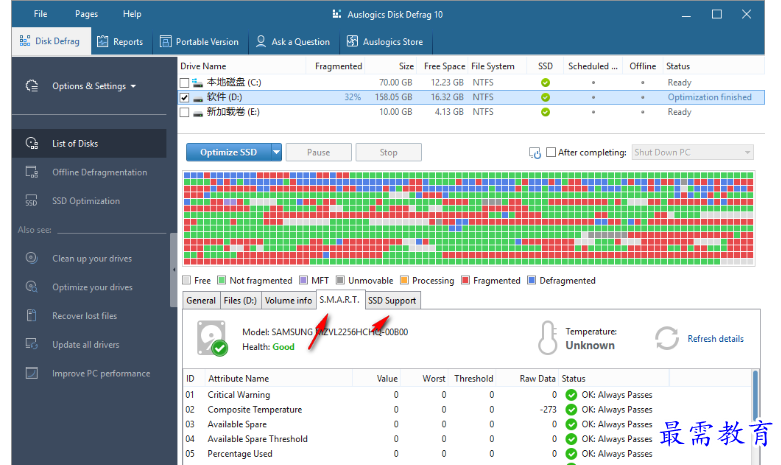Image resolution: width=781 pixels, height=465 pixels.
Task: Open the Pages menu
Action: point(86,14)
